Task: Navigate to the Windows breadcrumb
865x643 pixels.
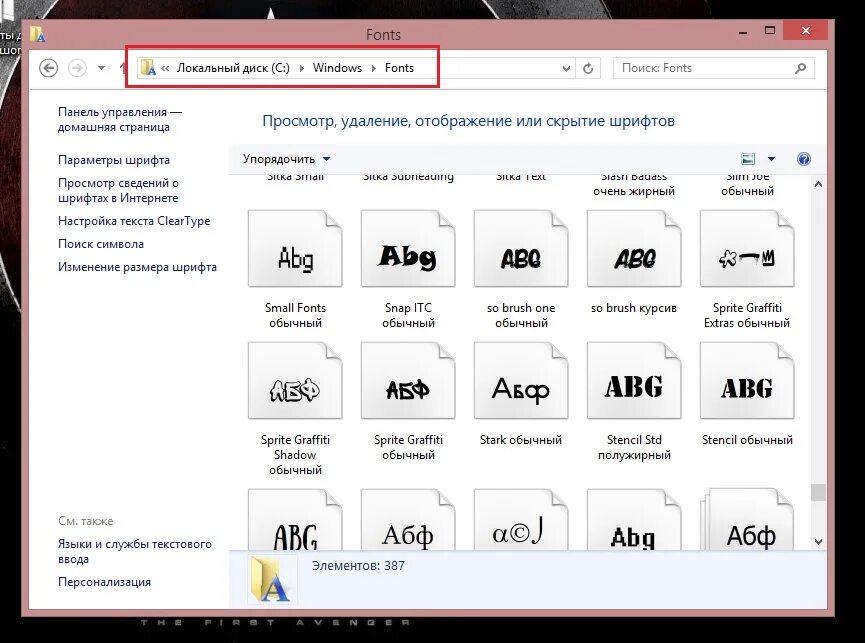Action: 337,68
